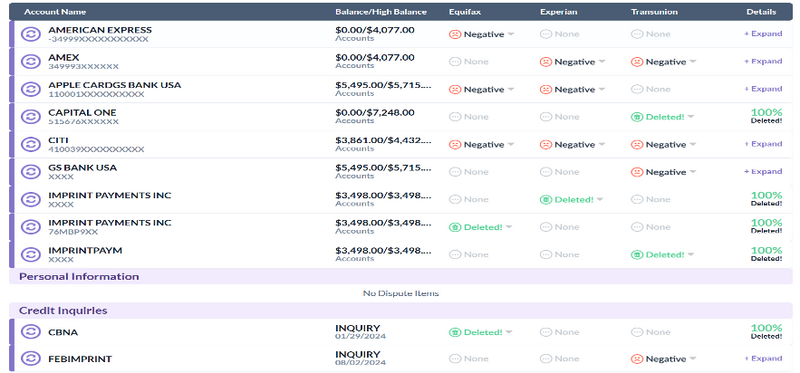Click the sync icon beside AMERICAN EXPRESS
The width and height of the screenshot is (800, 373).
click(31, 34)
